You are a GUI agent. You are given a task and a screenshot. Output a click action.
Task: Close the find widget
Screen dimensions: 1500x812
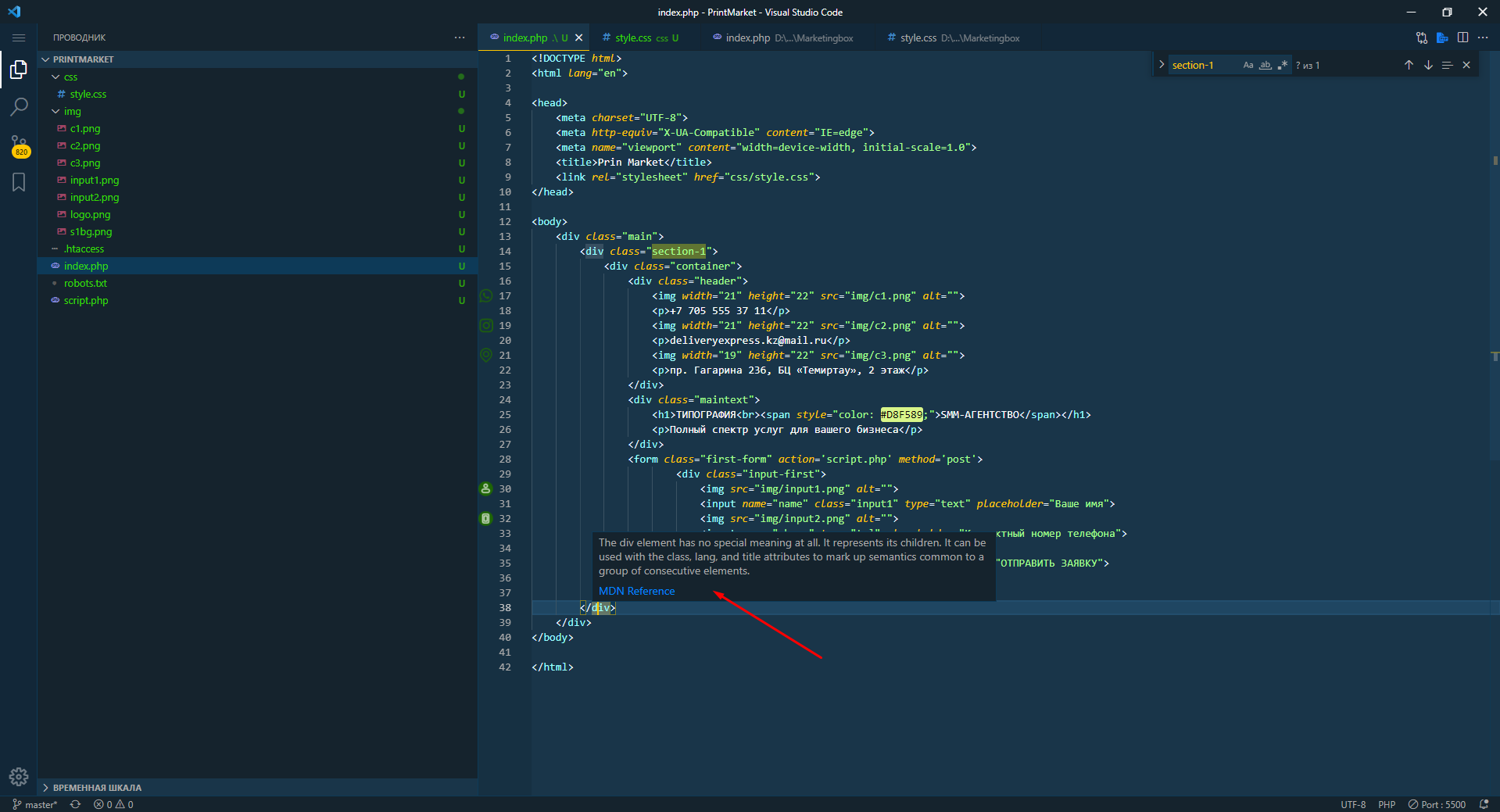pos(1466,65)
